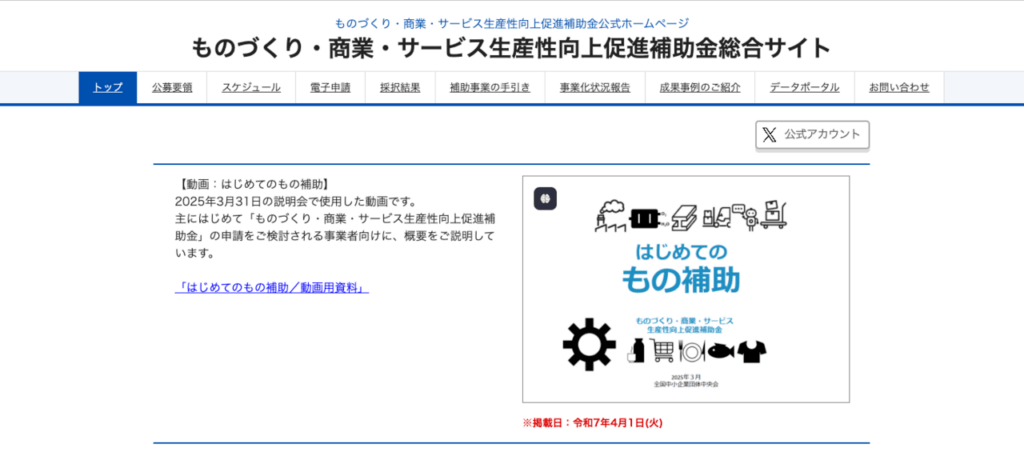
Task: Click the shopping cart icon in the video
Action: 663,352
